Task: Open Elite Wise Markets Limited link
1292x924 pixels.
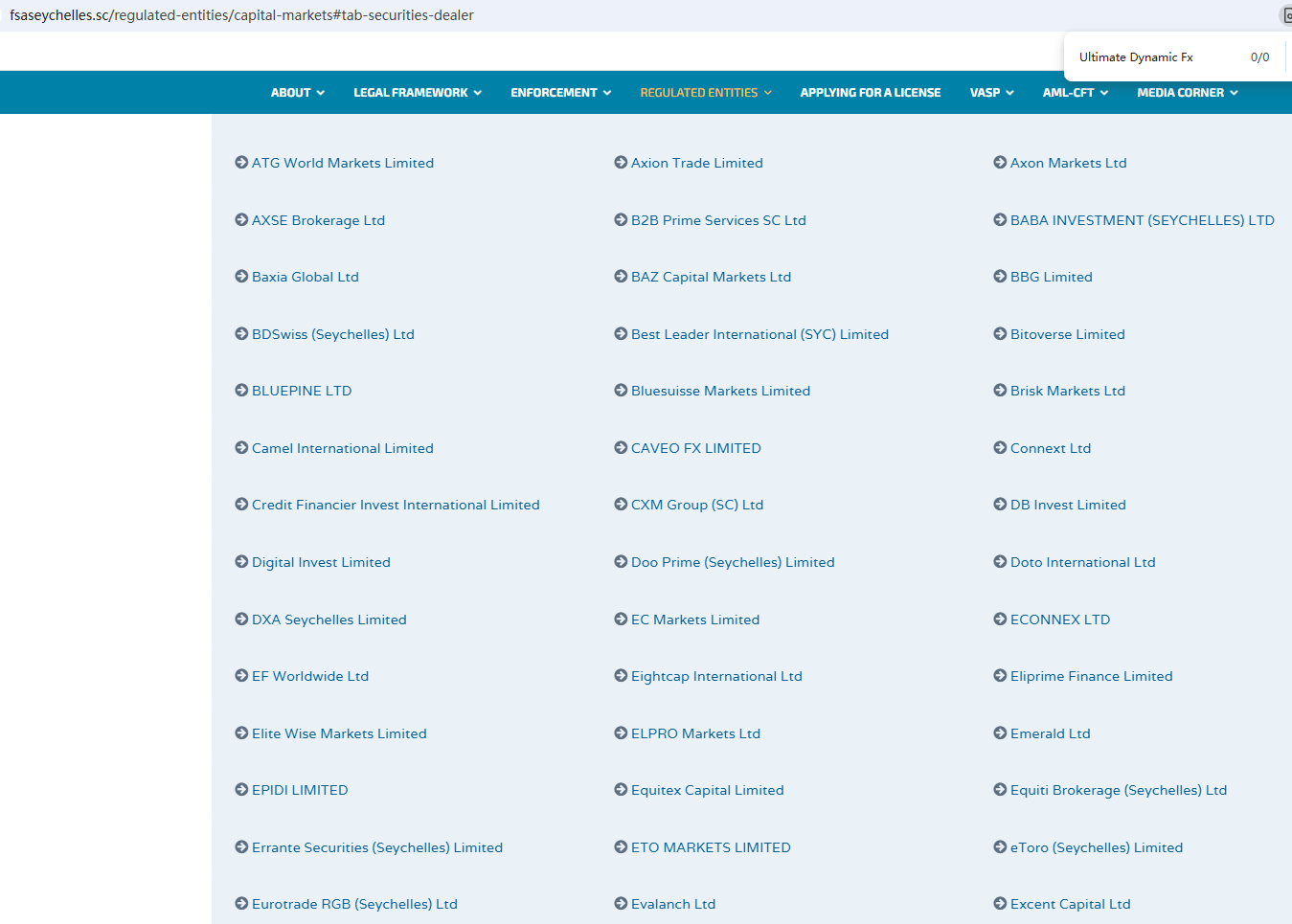Action: (x=339, y=733)
